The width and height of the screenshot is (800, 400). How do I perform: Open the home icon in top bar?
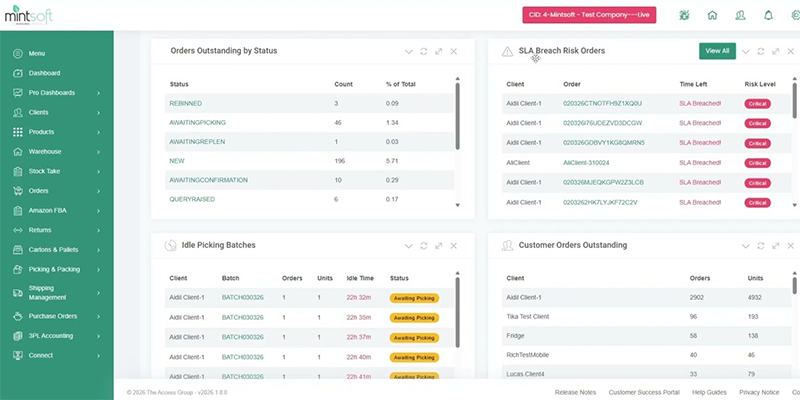712,15
